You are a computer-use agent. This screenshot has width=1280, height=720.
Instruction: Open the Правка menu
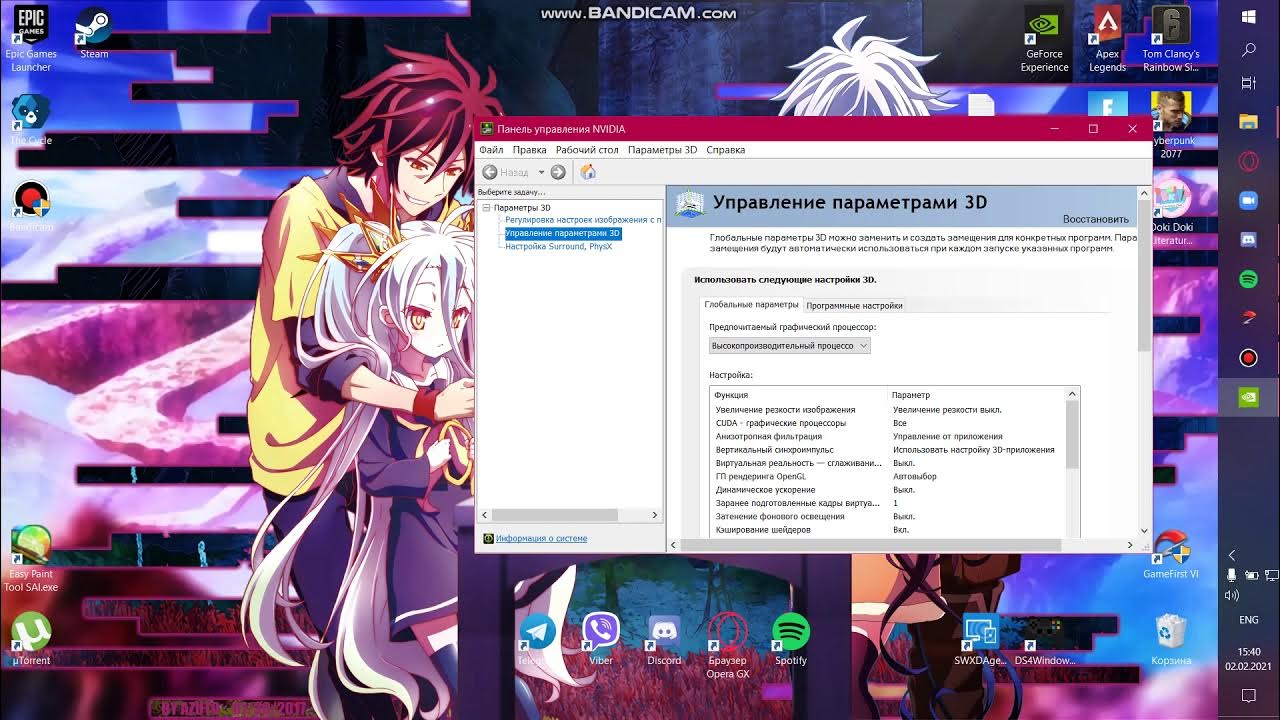click(x=529, y=150)
